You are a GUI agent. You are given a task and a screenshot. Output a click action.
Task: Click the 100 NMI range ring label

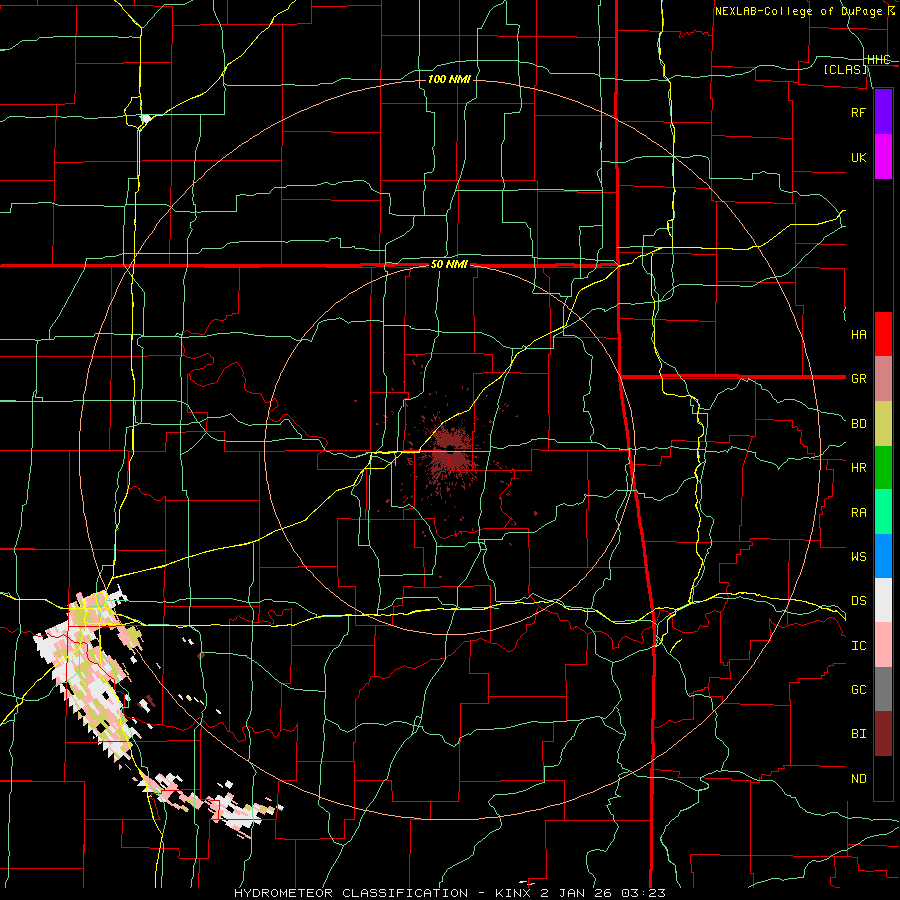(x=449, y=79)
